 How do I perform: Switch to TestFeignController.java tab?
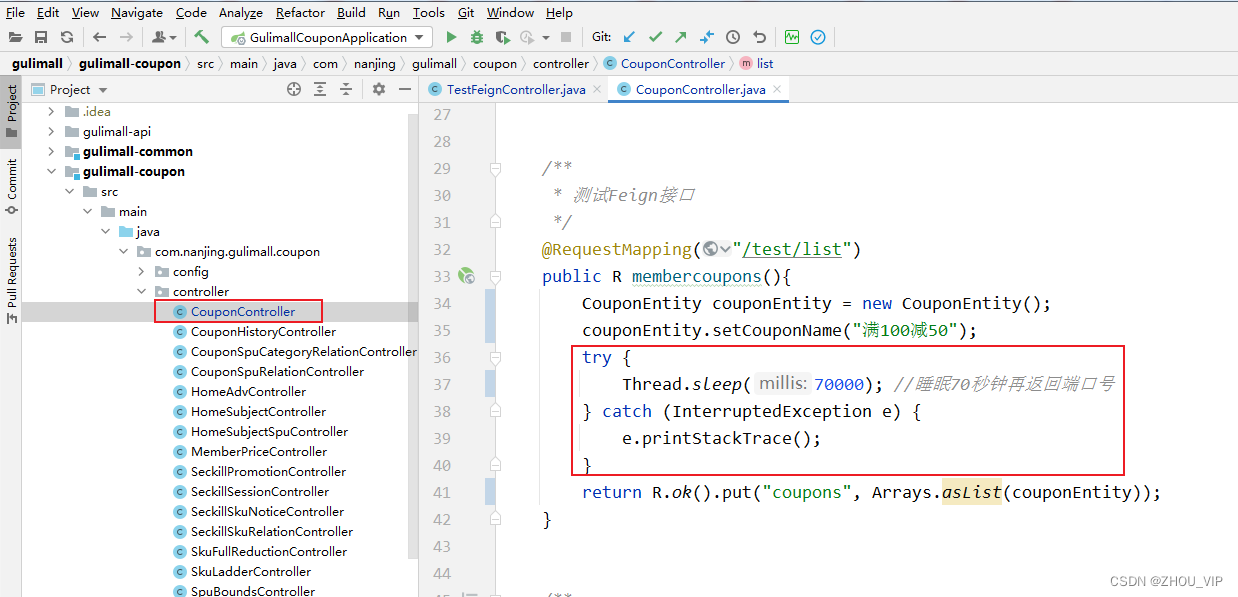tap(516, 89)
